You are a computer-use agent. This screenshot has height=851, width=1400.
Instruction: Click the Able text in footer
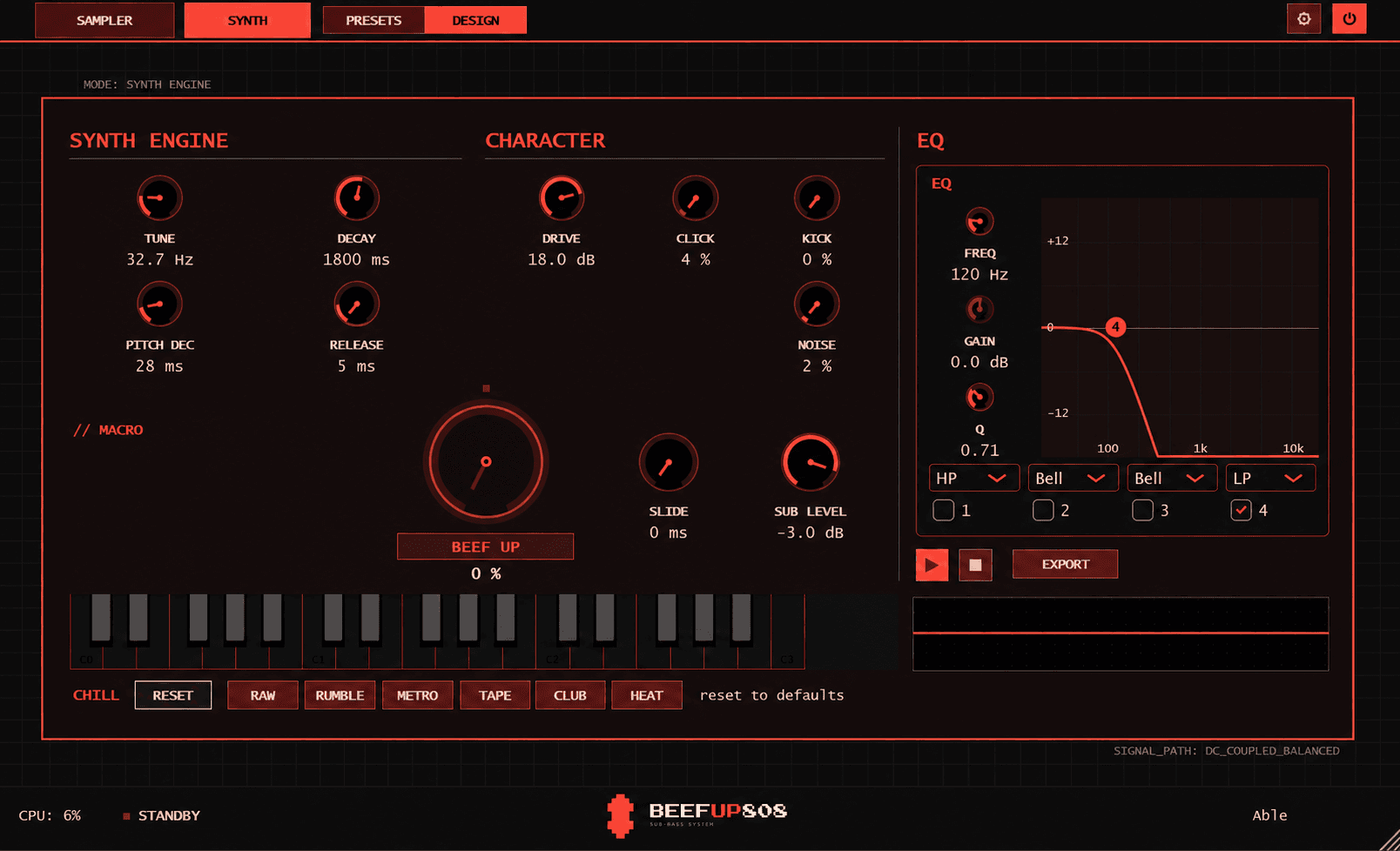1269,815
